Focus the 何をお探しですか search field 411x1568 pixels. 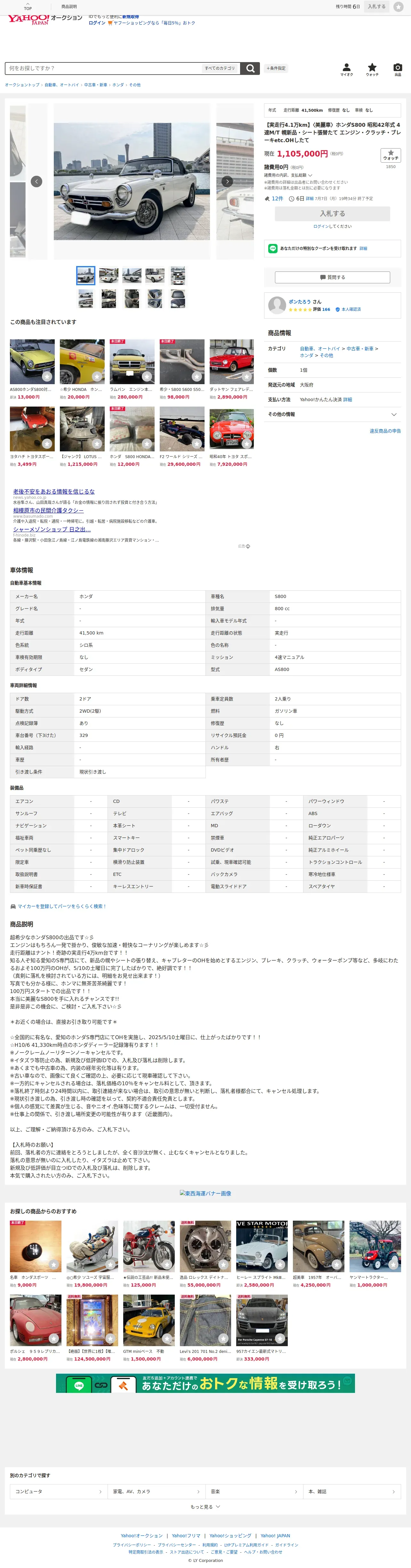point(103,68)
